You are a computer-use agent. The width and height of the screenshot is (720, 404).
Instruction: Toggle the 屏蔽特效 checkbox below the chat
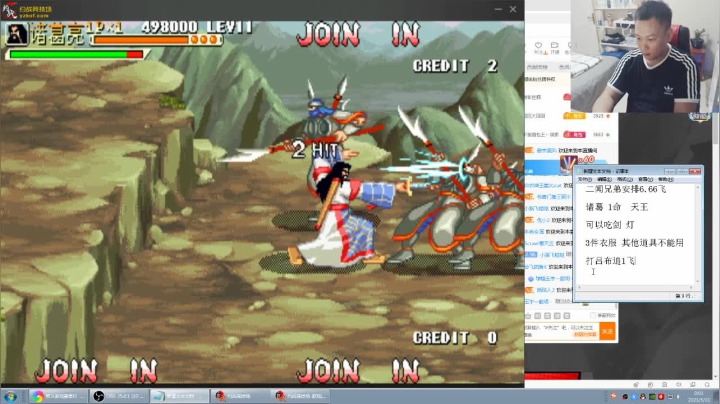coord(593,315)
